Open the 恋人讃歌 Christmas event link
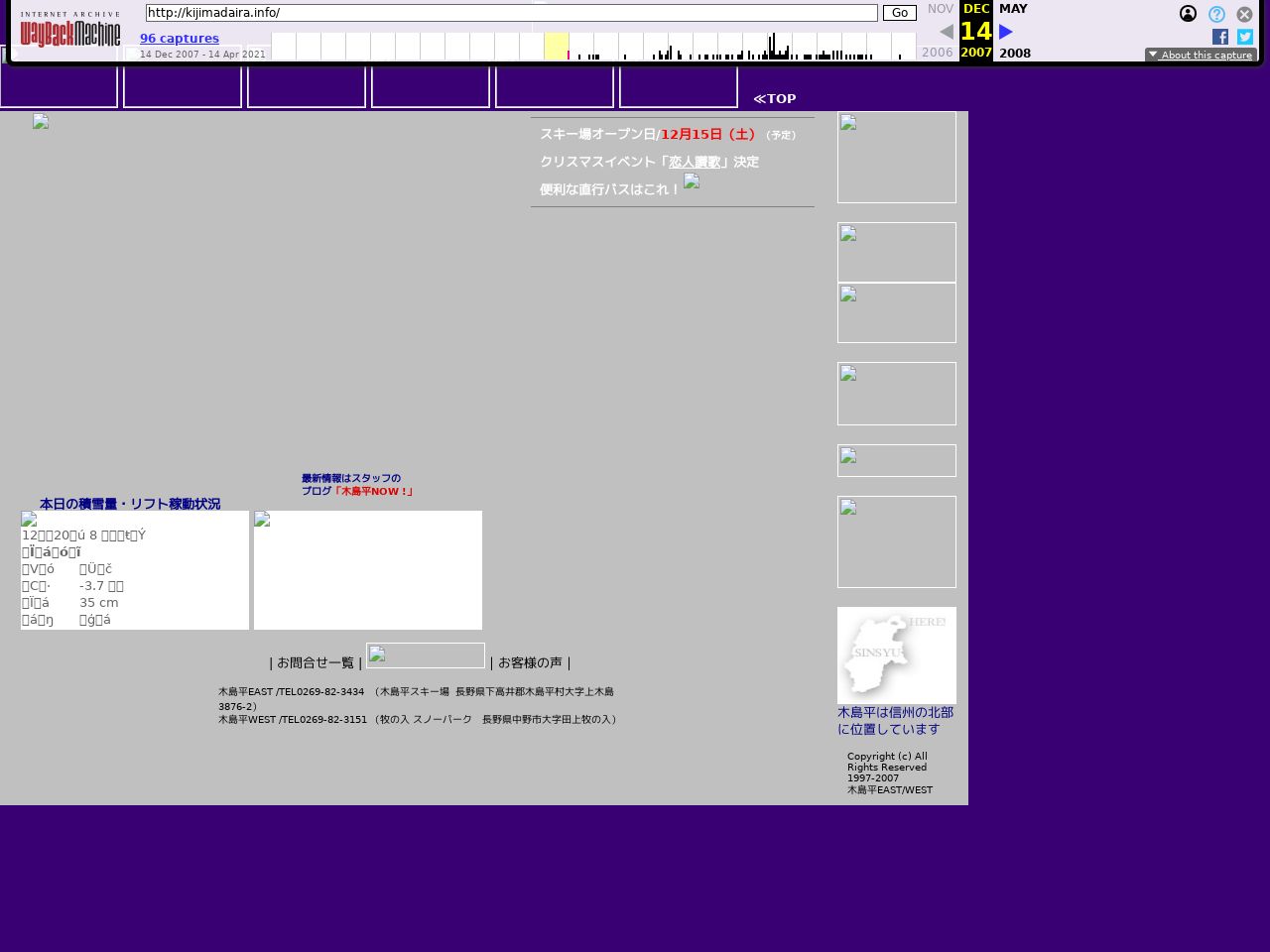The width and height of the screenshot is (1270, 952). 695,162
